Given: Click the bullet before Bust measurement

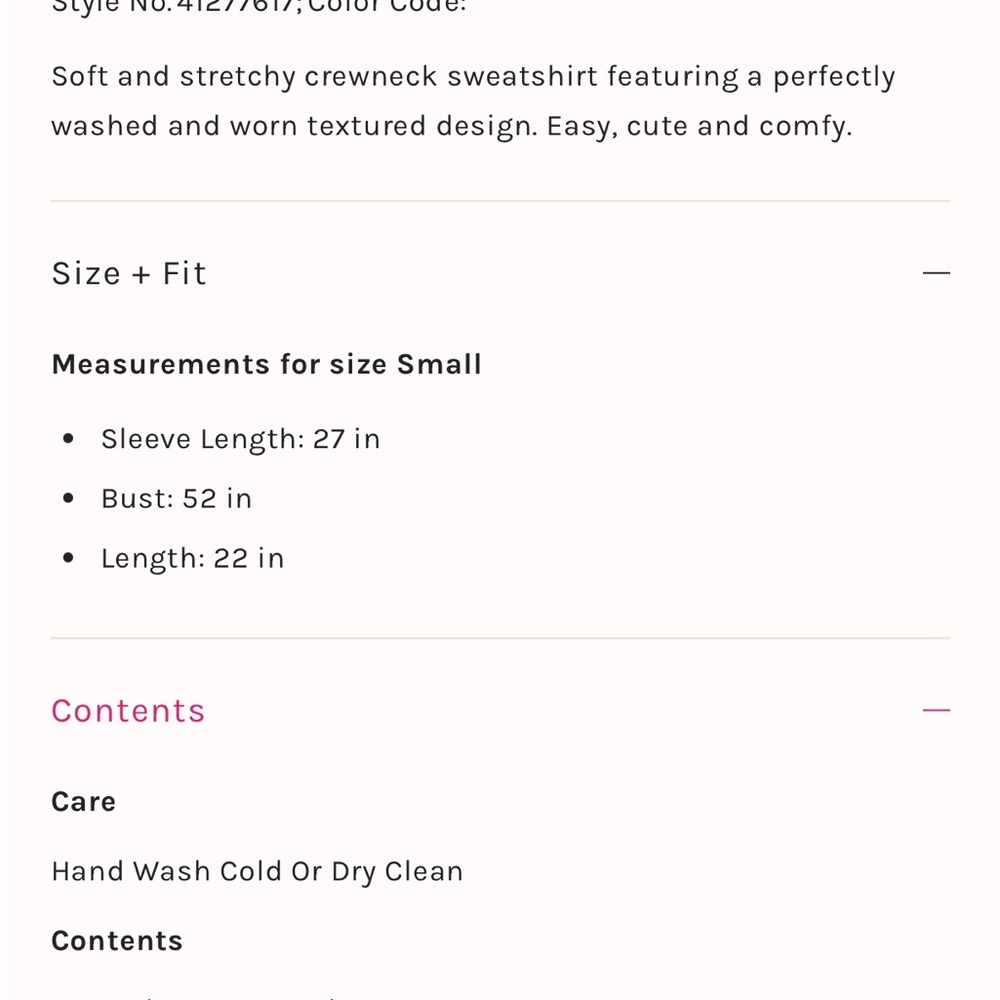Looking at the screenshot, I should point(69,498).
